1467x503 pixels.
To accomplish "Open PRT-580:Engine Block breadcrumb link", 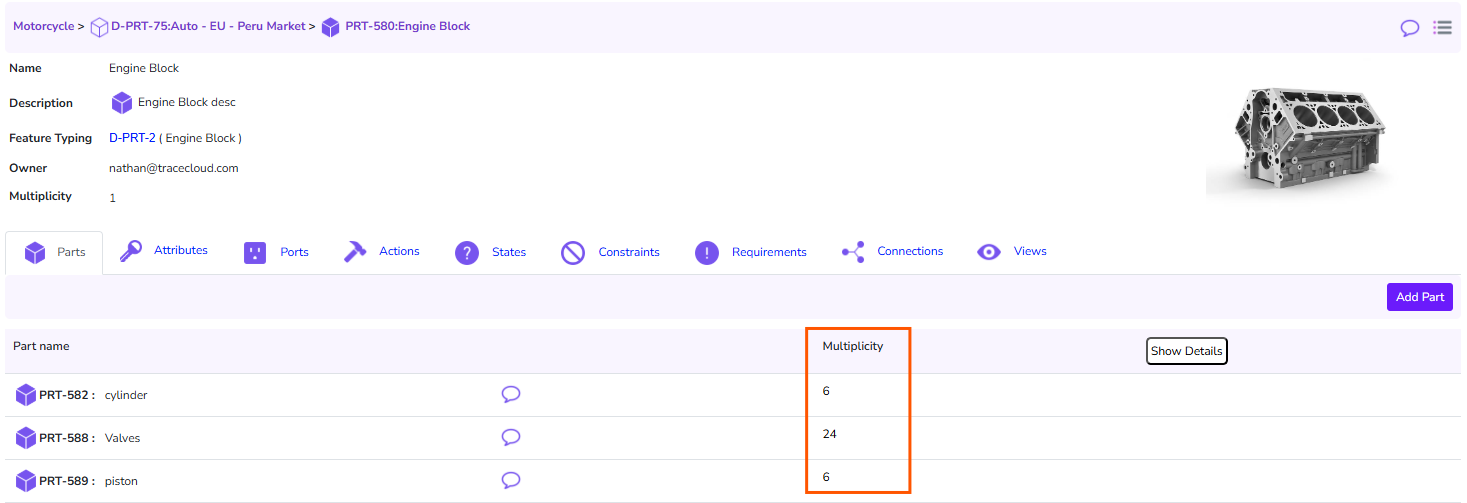I will (407, 26).
